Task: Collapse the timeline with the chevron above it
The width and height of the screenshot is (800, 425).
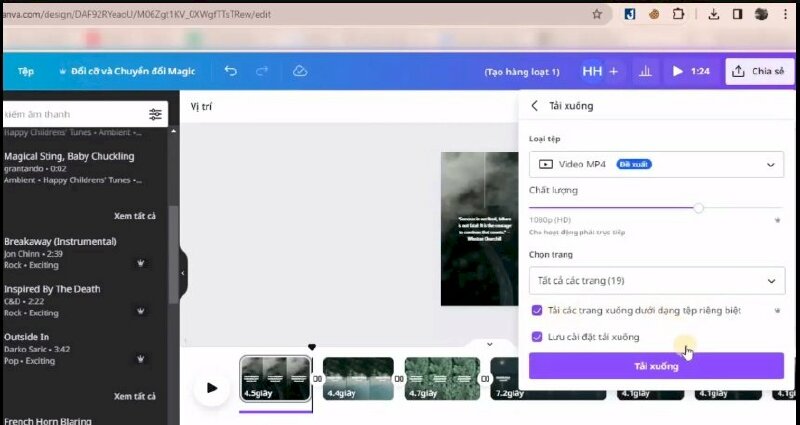Action: pyautogui.click(x=490, y=344)
